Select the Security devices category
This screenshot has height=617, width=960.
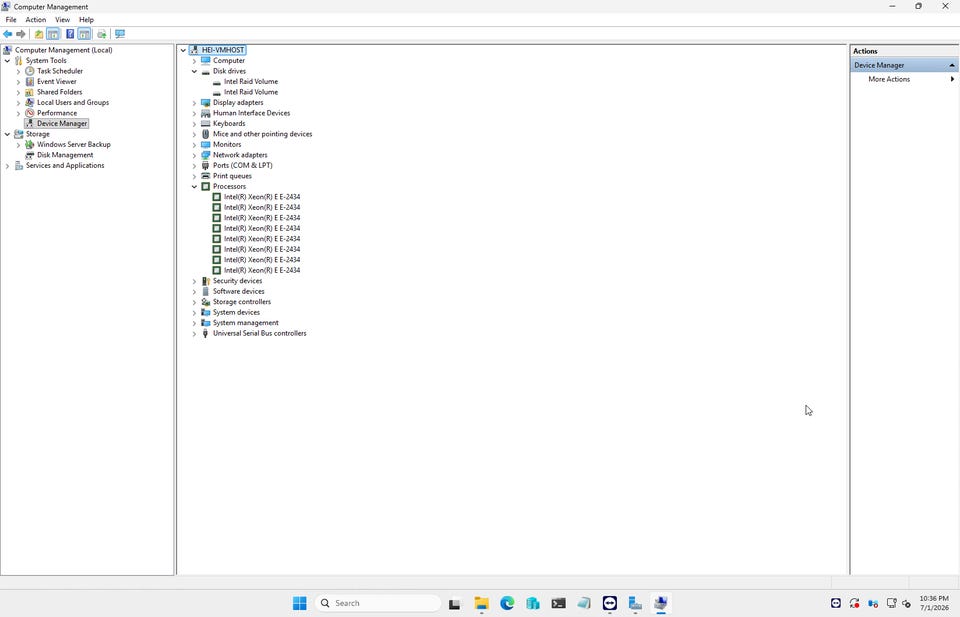pyautogui.click(x=237, y=281)
